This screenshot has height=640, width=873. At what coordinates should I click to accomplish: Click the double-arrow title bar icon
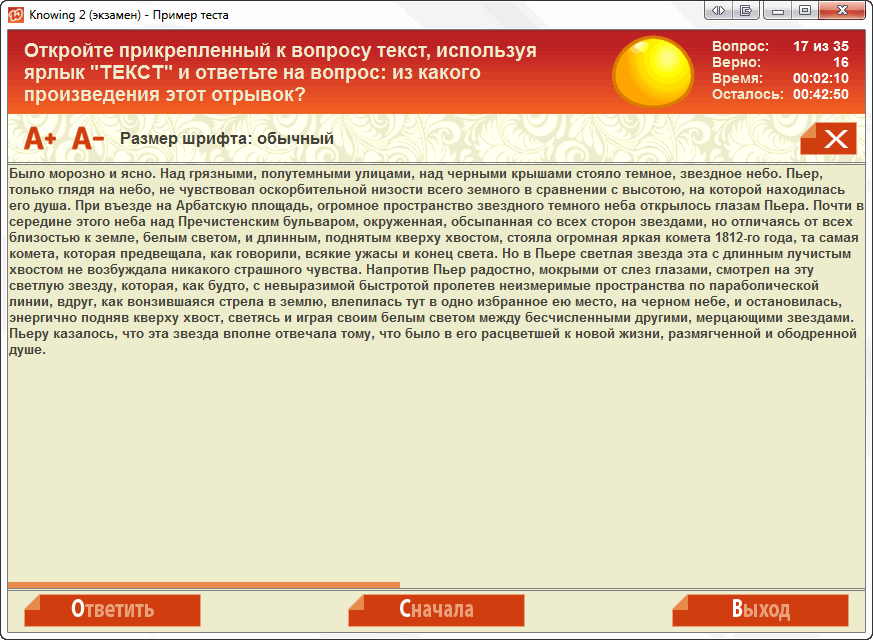[x=719, y=11]
